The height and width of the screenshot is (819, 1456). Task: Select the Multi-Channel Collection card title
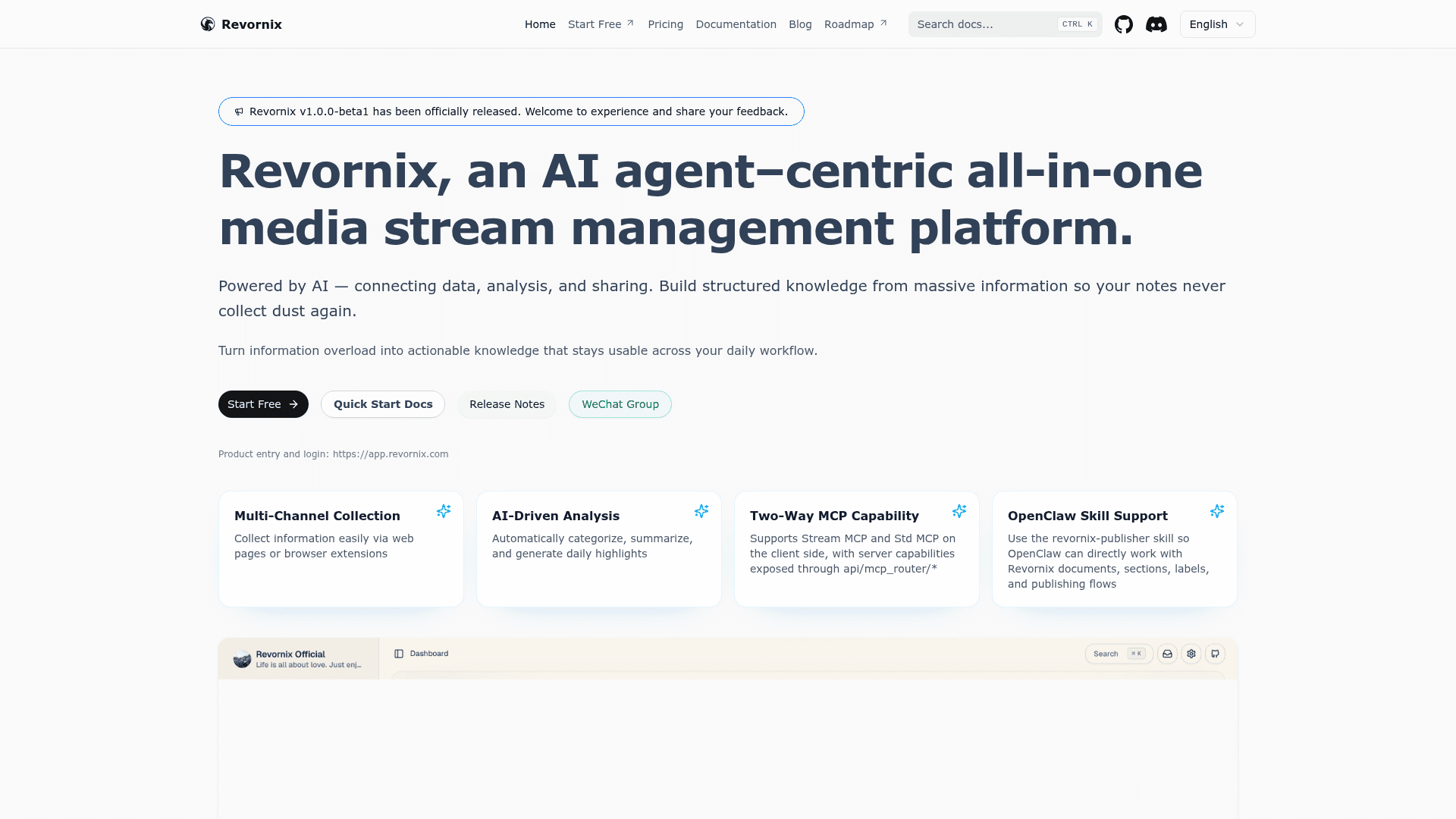(x=317, y=516)
